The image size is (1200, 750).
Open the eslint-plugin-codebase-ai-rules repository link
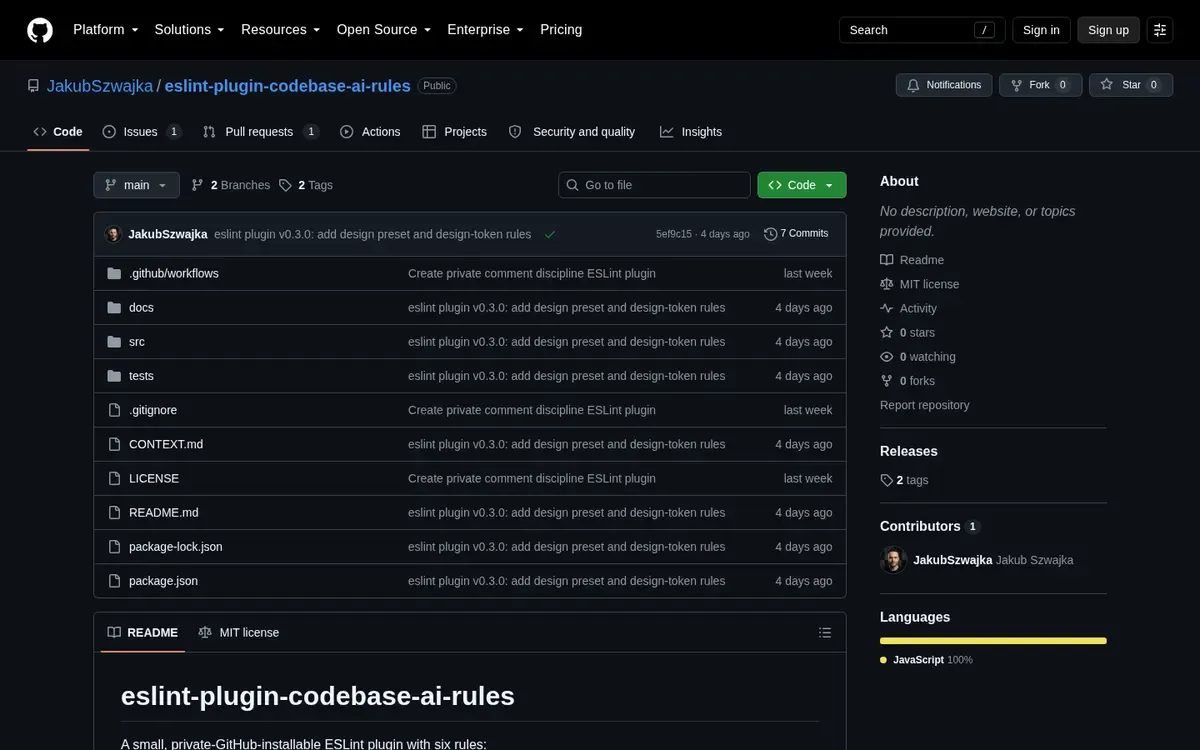pyautogui.click(x=287, y=86)
